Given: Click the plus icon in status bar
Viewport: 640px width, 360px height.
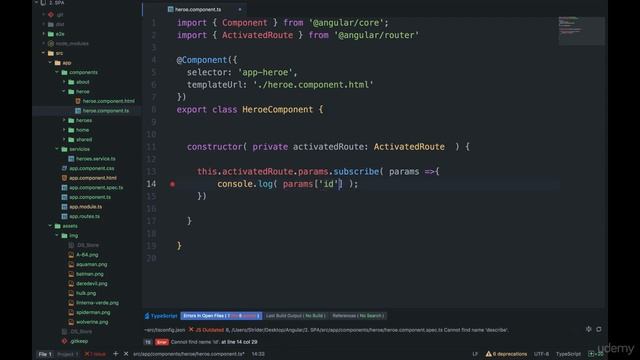Looking at the screenshot, I should (116, 353).
